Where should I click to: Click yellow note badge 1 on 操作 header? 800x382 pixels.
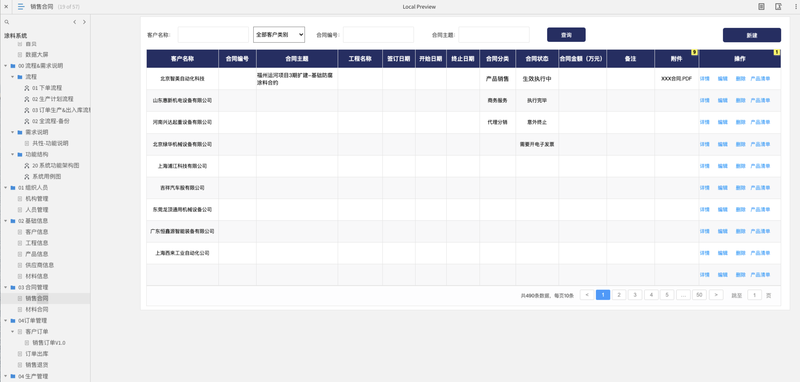[x=777, y=52]
